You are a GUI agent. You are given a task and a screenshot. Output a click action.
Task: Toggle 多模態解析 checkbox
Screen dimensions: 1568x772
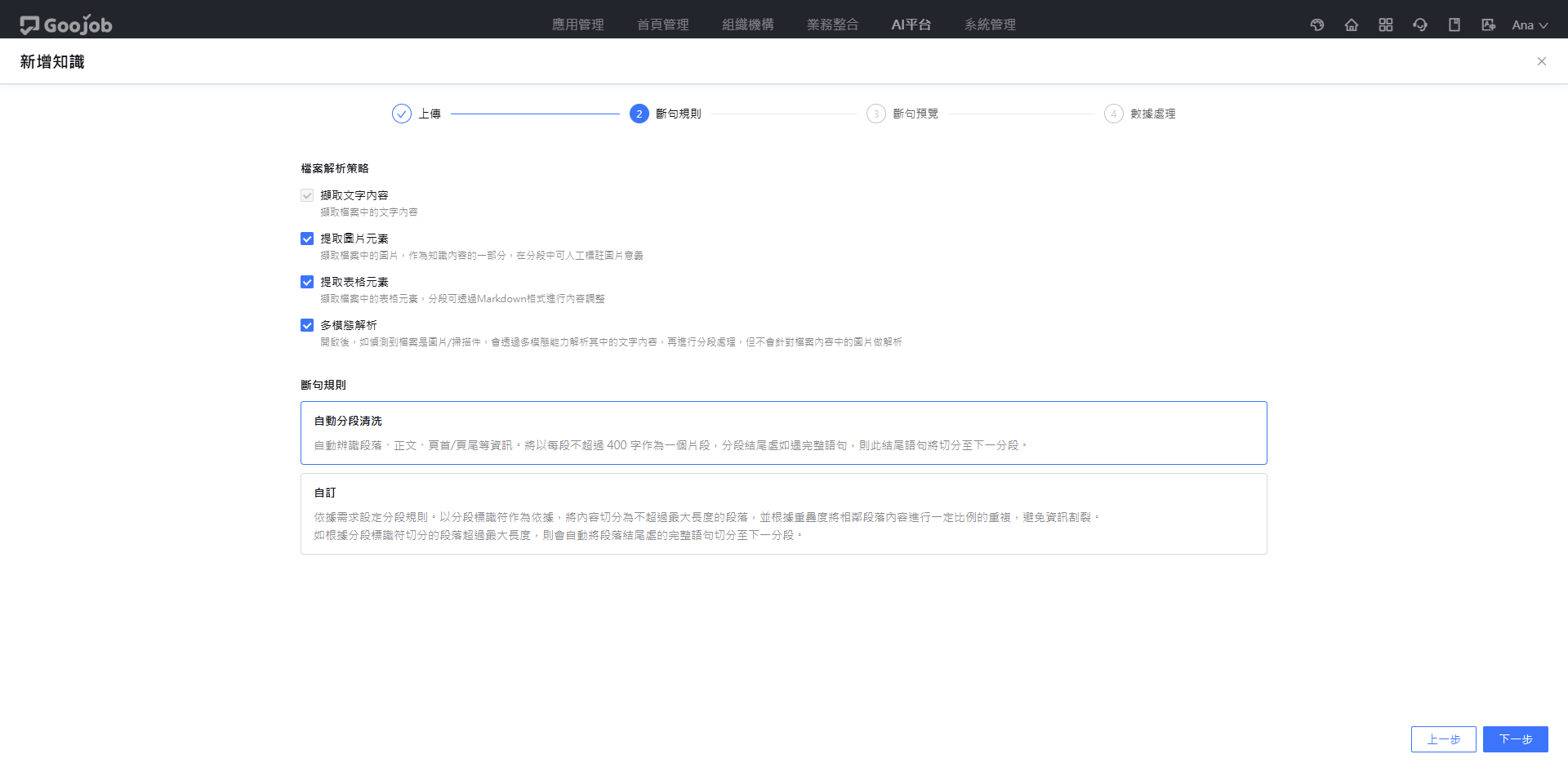click(307, 325)
